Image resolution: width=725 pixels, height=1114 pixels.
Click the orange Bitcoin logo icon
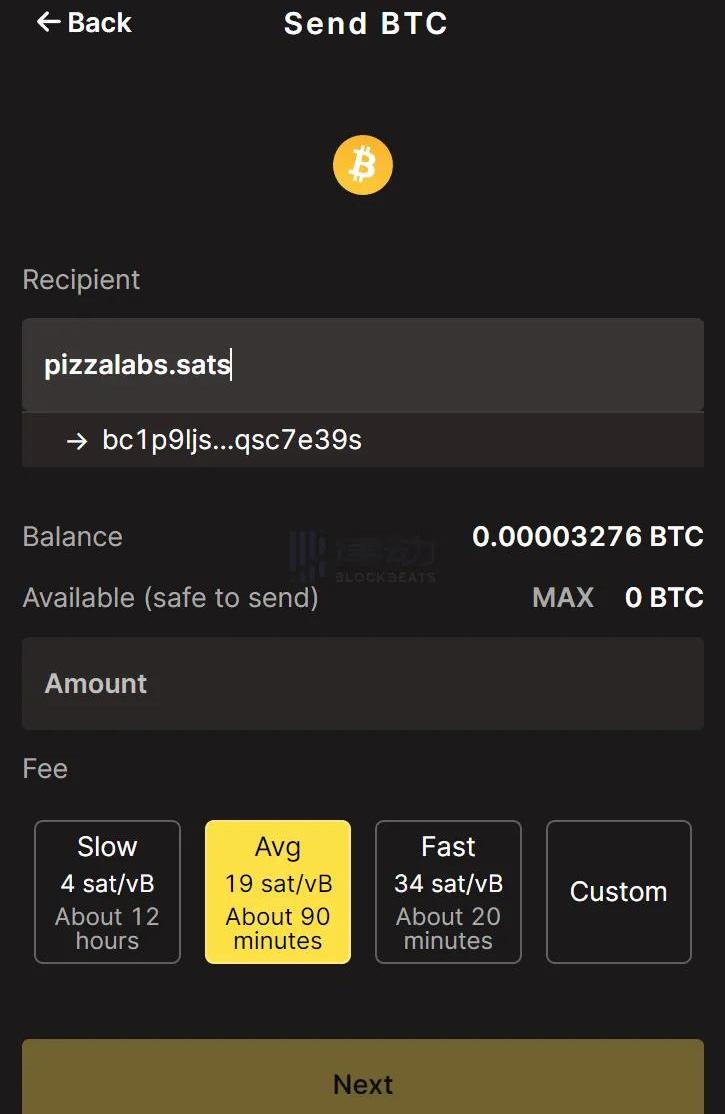pyautogui.click(x=363, y=165)
